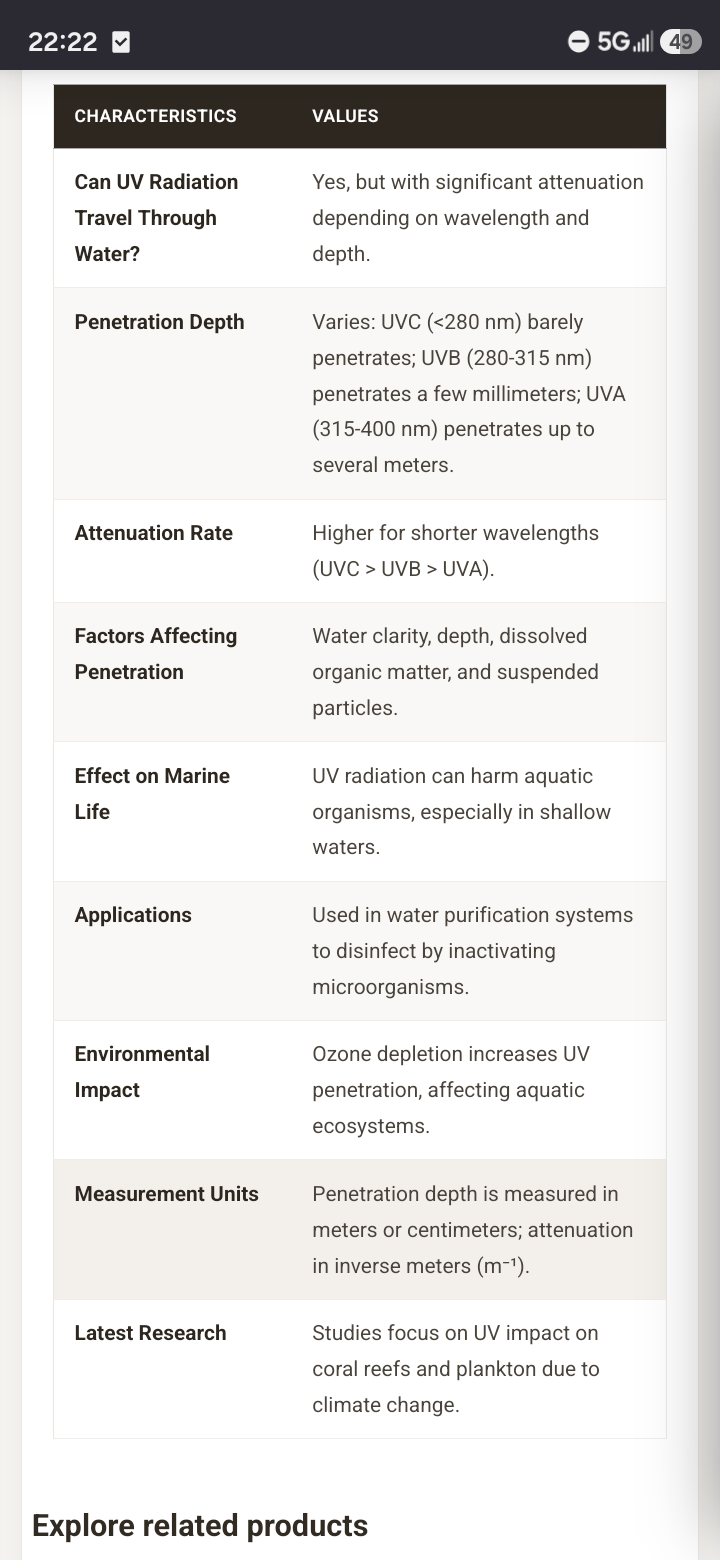
Task: Tap the 22:22 clock in status bar
Action: (63, 42)
